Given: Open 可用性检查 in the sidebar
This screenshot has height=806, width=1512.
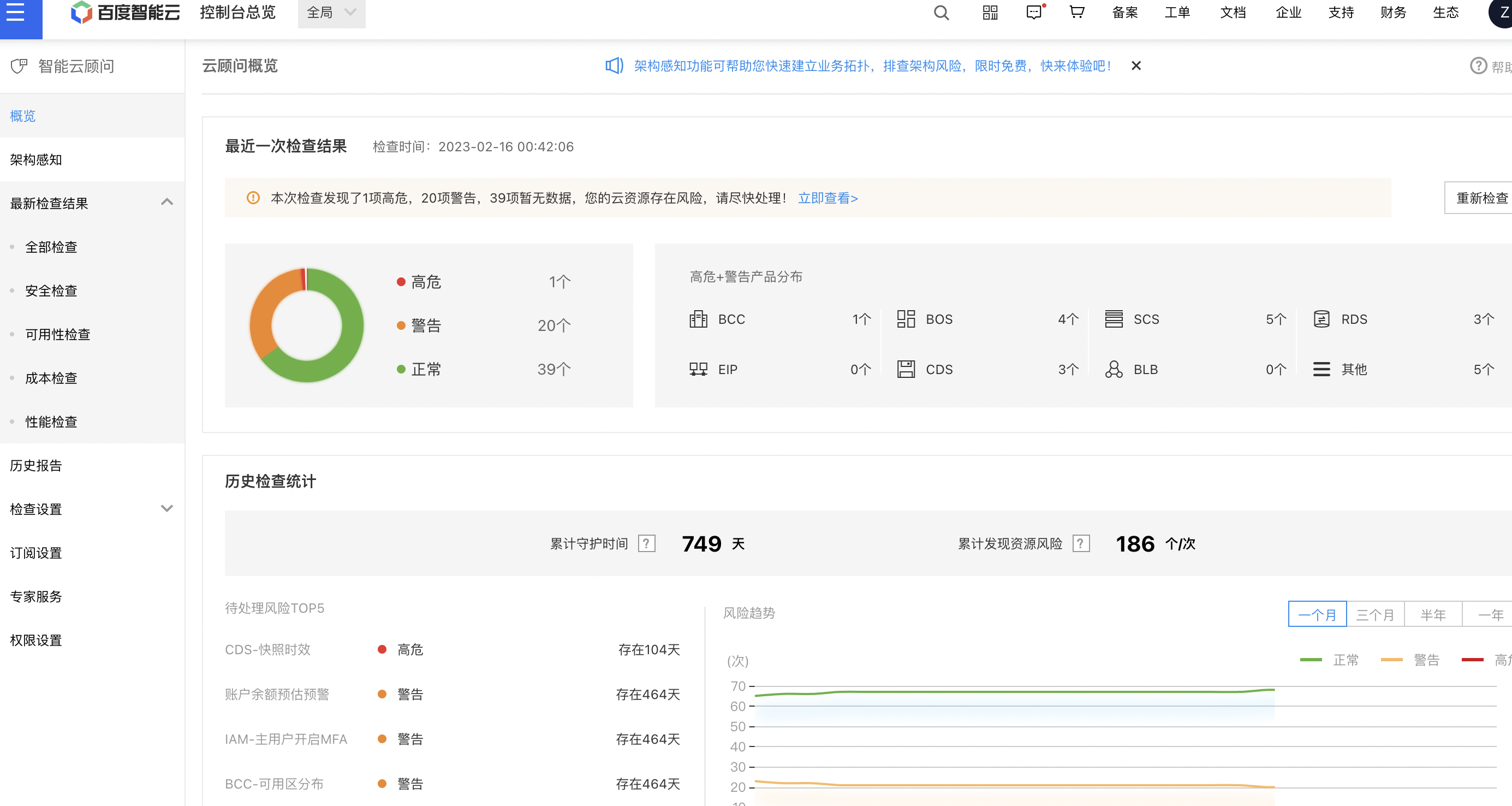Looking at the screenshot, I should tap(92, 334).
